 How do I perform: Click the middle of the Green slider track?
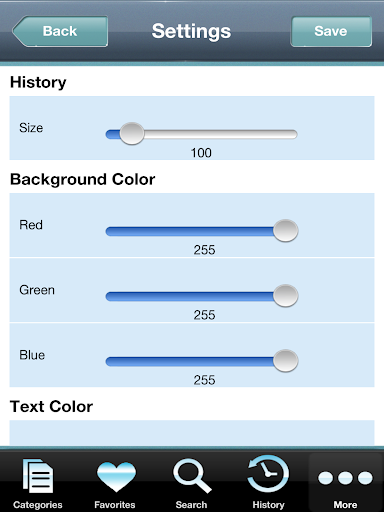[x=201, y=296]
